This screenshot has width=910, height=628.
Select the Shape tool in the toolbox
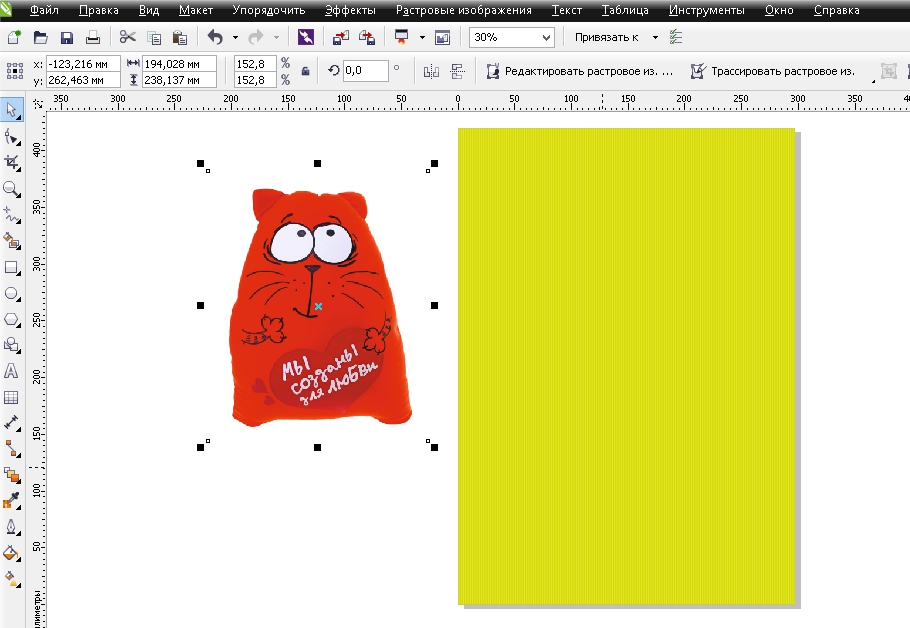(x=12, y=137)
